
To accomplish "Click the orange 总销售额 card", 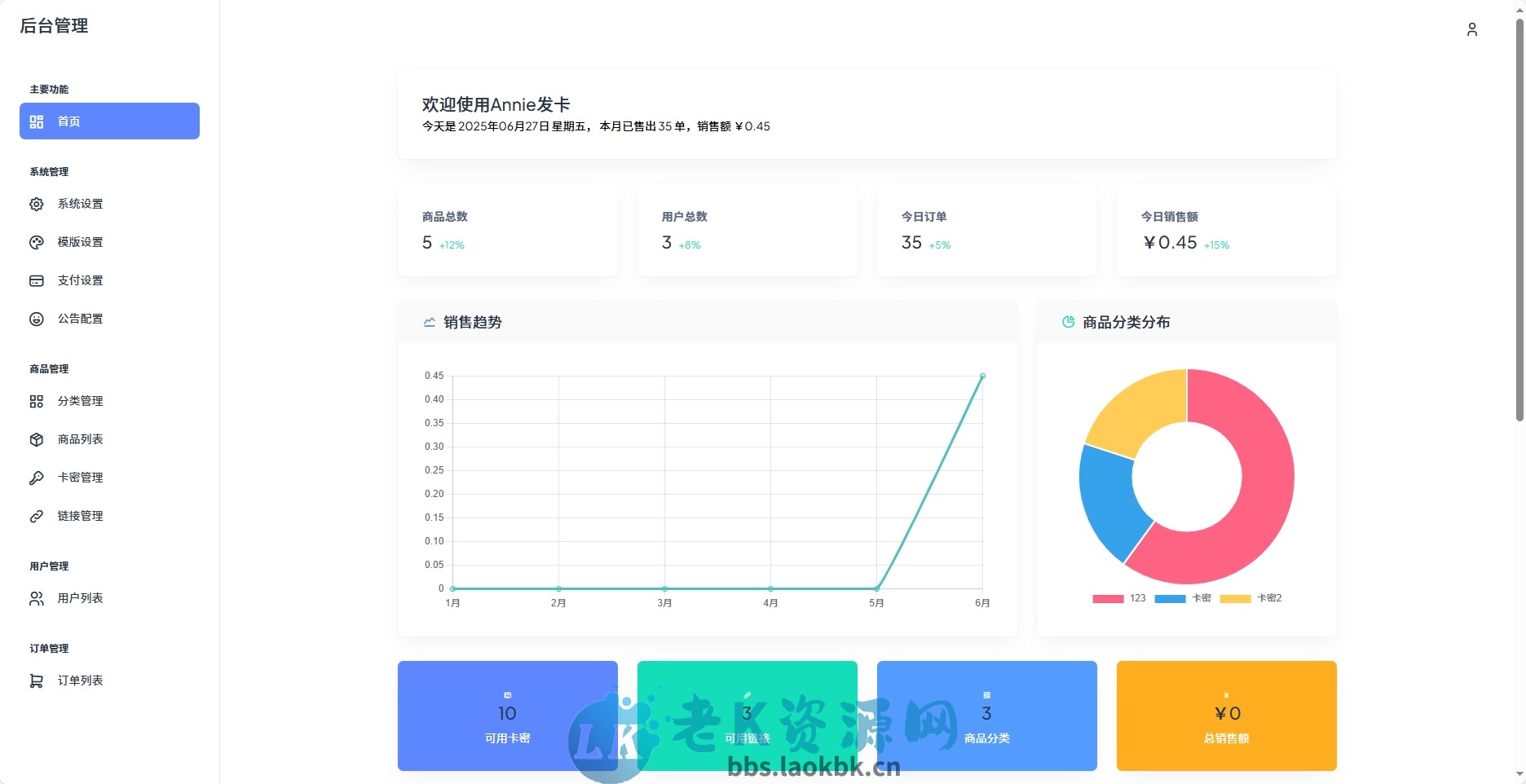I will [x=1226, y=716].
